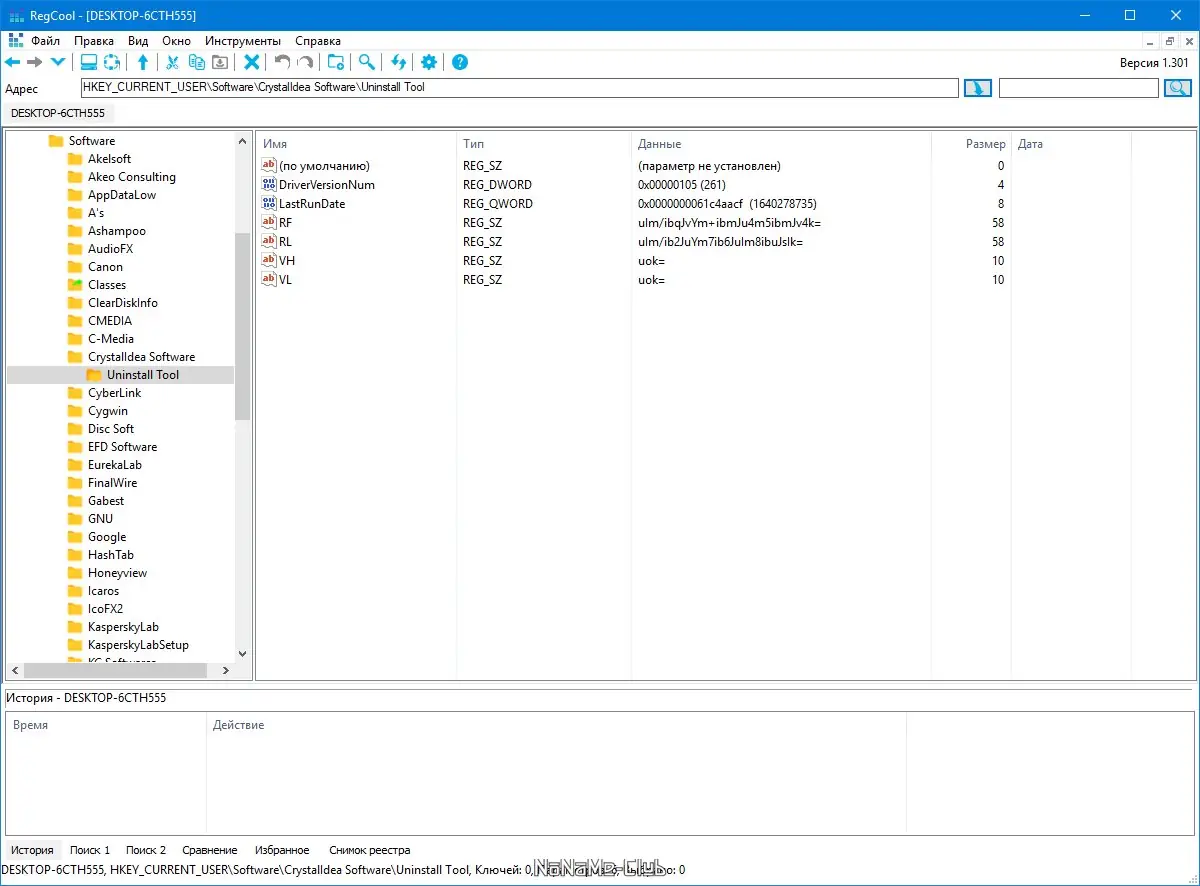The height and width of the screenshot is (886, 1200).
Task: Switch to the Снимок реестра tab
Action: point(370,850)
